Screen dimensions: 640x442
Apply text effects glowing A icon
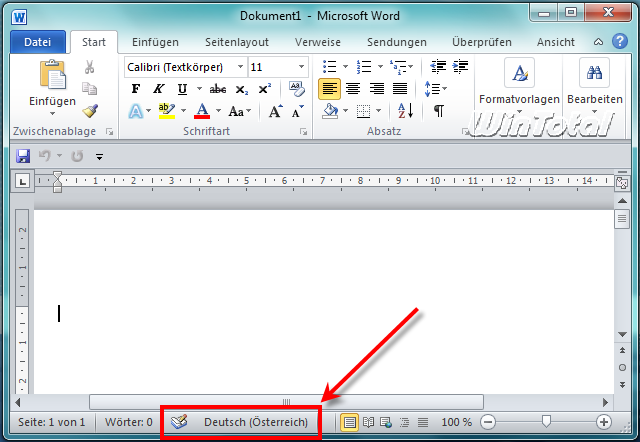[x=136, y=111]
